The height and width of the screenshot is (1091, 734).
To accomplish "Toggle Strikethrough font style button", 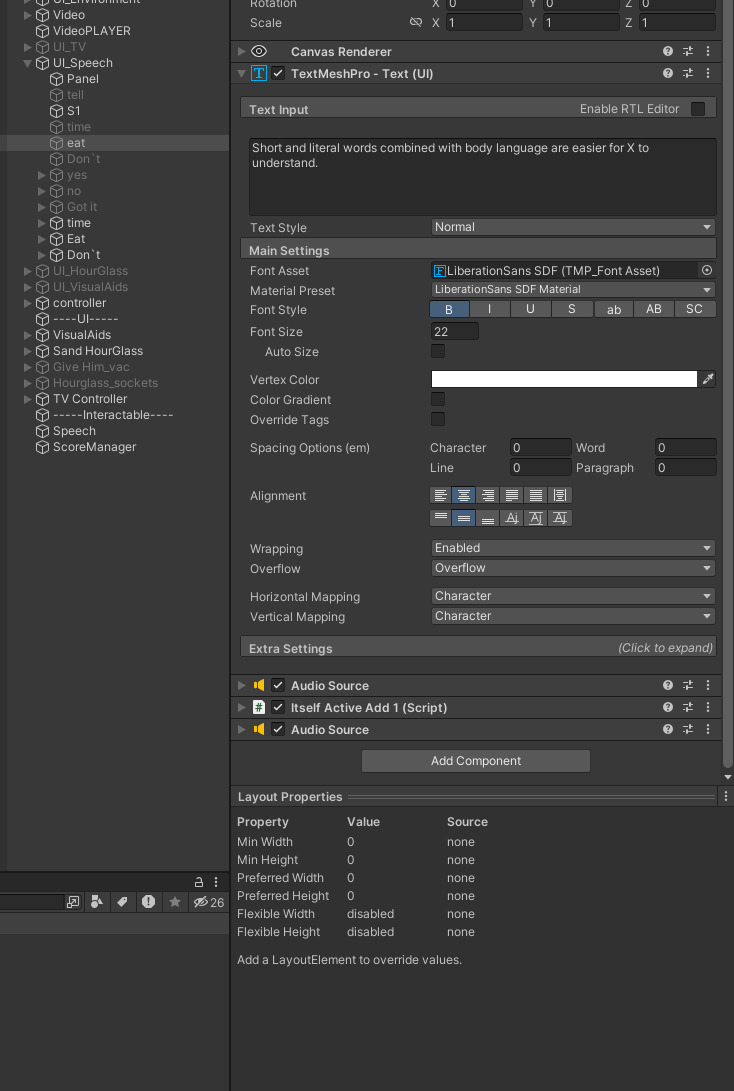I will pos(571,309).
